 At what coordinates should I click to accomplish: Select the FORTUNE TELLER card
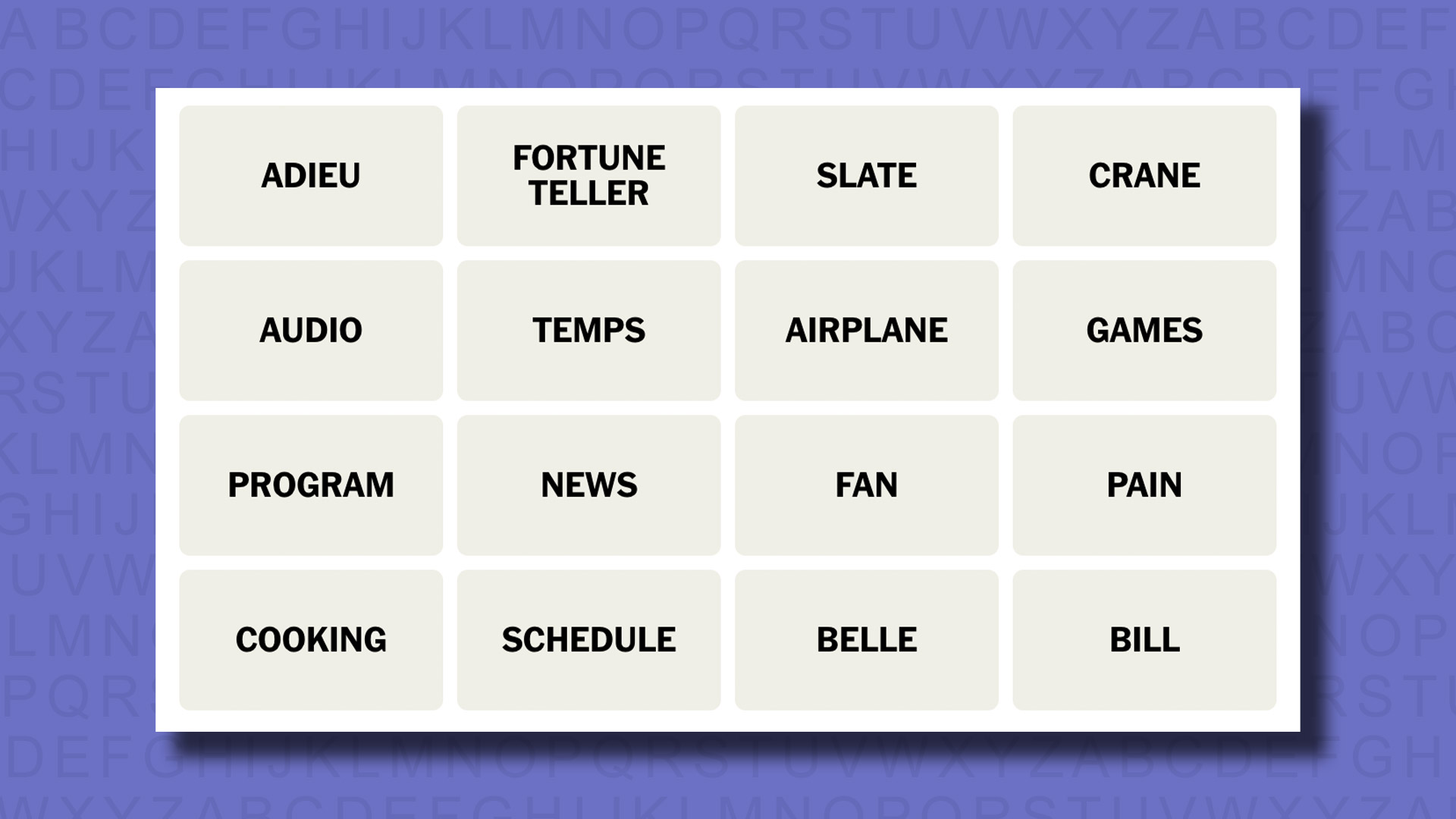pos(588,175)
